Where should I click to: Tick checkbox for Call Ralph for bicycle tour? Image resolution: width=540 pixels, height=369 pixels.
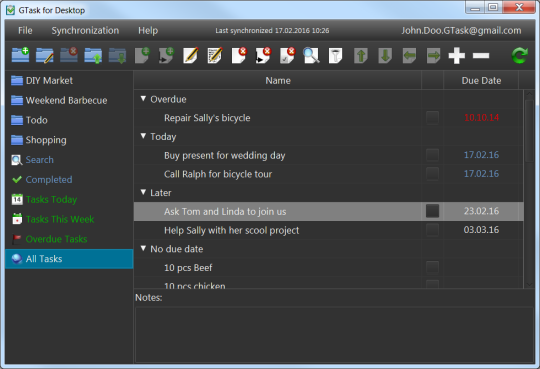432,174
